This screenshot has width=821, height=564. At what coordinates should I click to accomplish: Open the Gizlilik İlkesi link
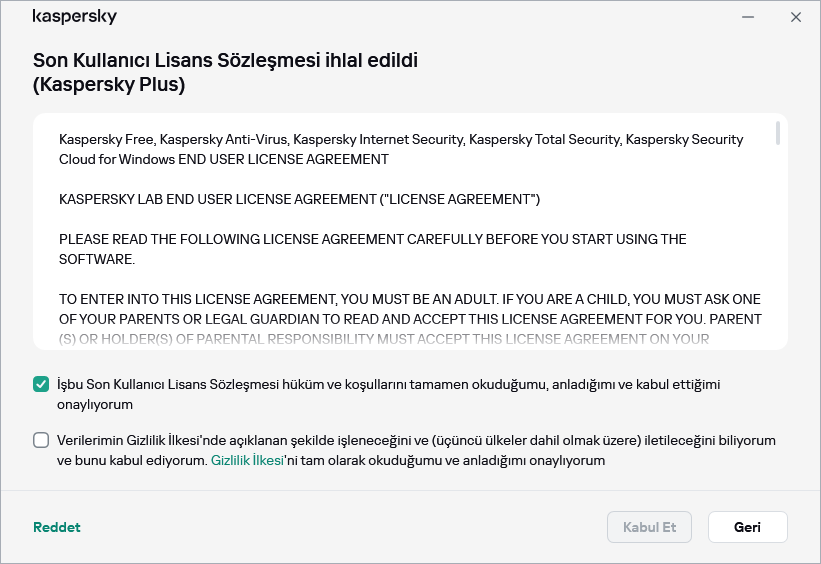point(247,461)
